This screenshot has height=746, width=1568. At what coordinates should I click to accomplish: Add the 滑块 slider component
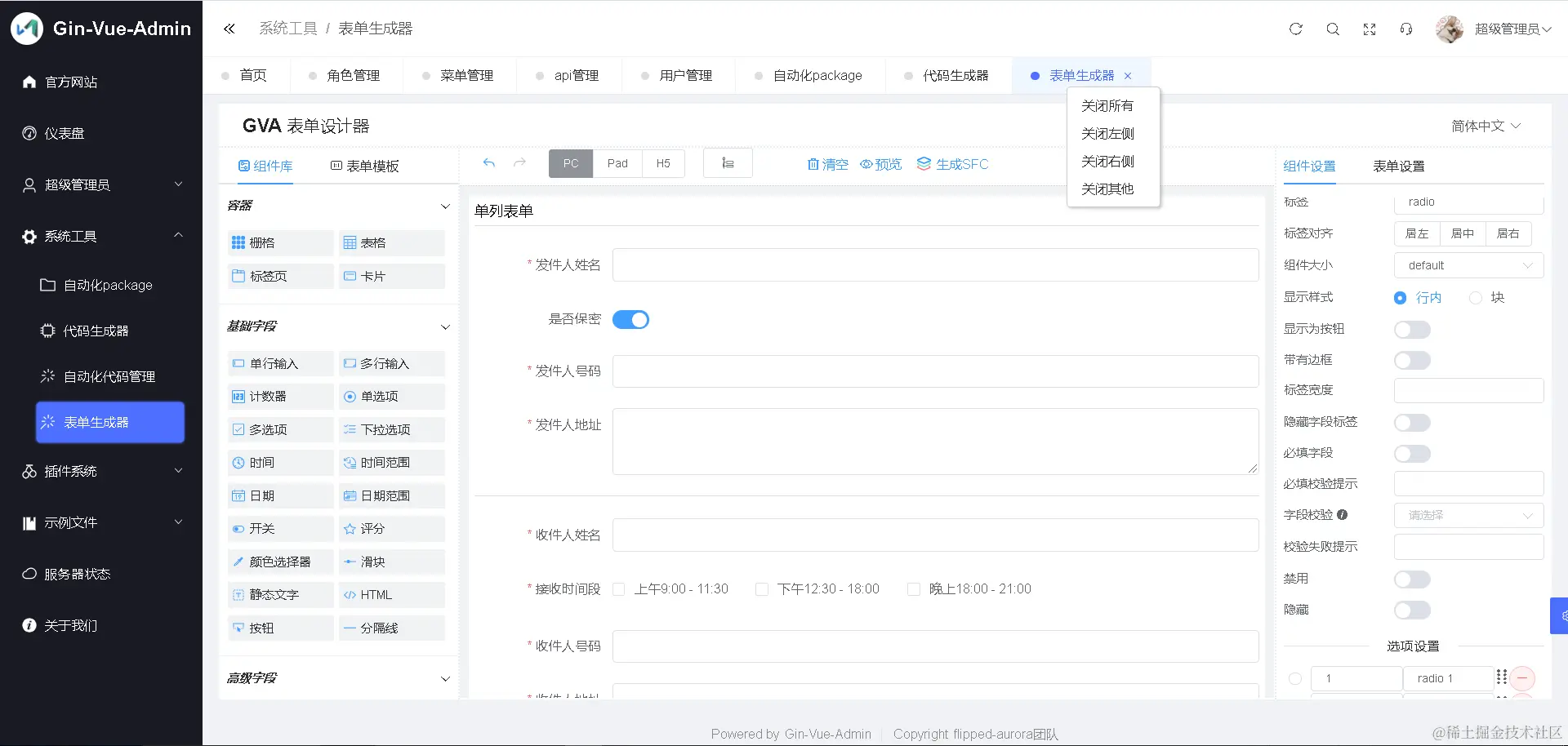(392, 562)
